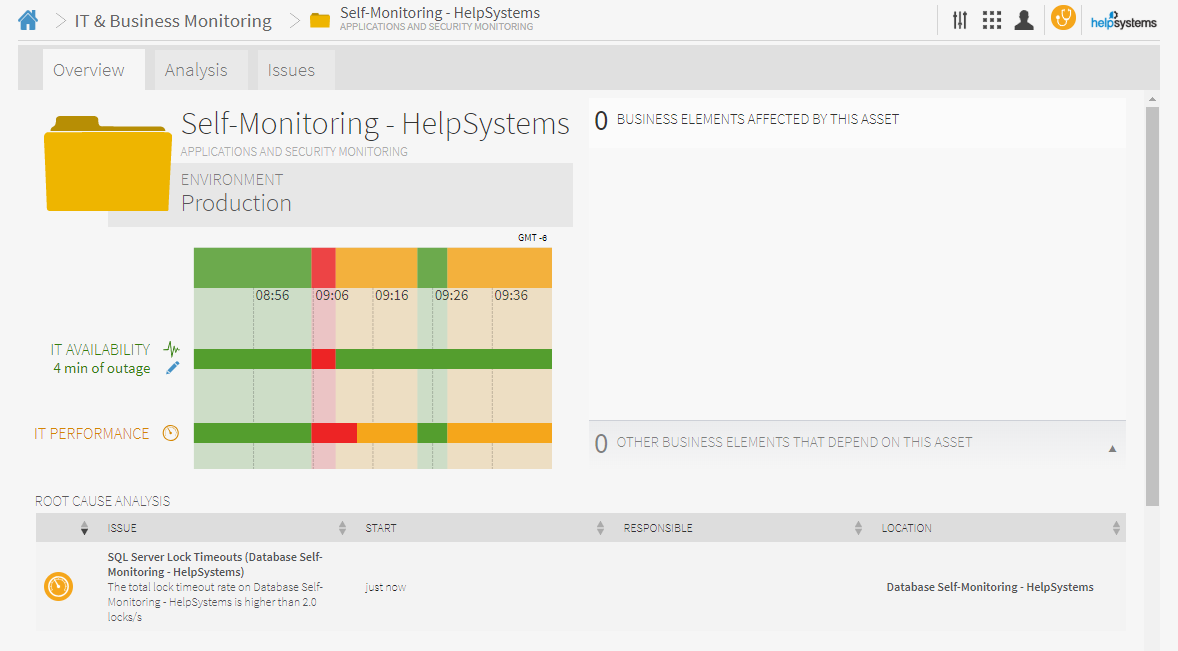Open the apps grid menu
This screenshot has width=1178, height=651.
[991, 19]
